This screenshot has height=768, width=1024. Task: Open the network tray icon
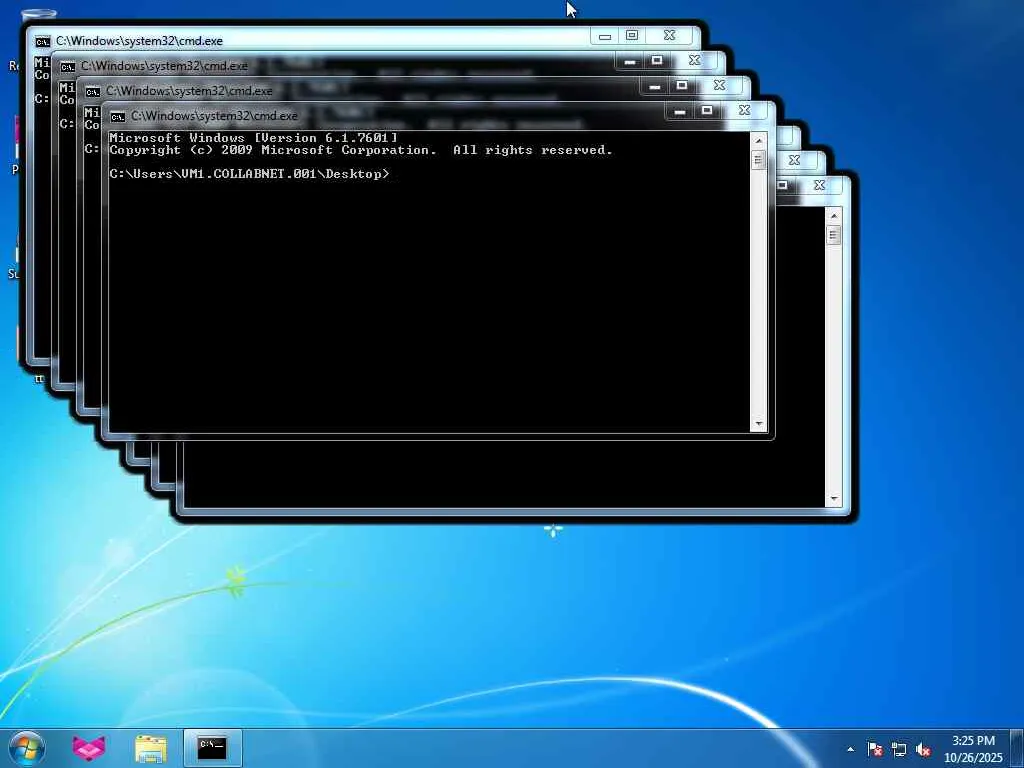tap(899, 749)
